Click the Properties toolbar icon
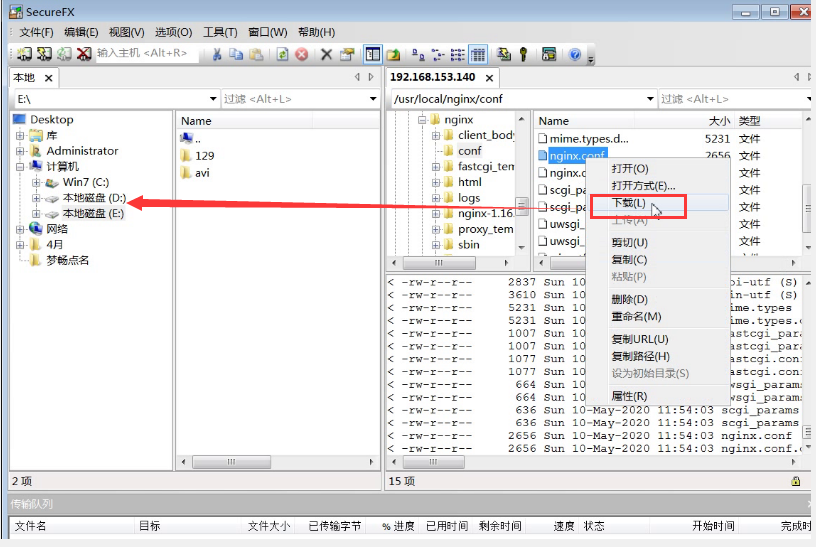816x547 pixels. tap(347, 54)
